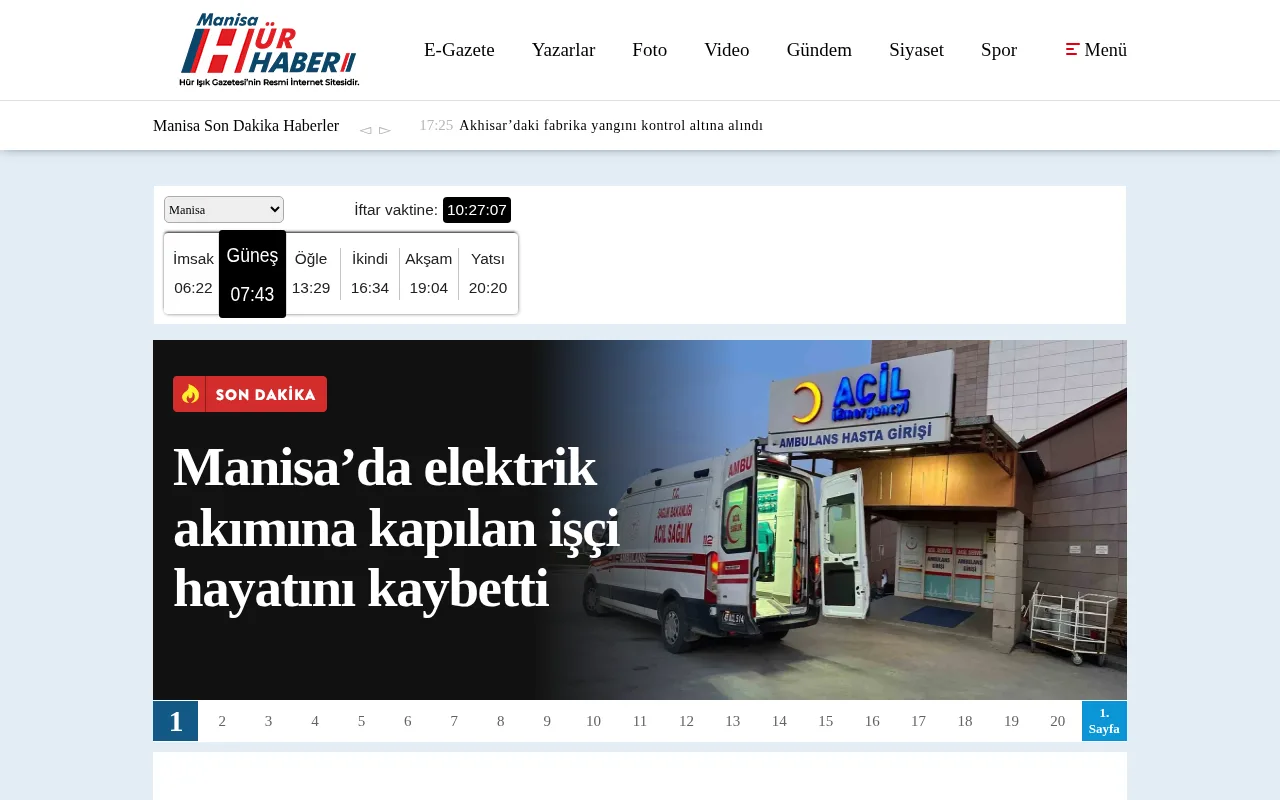Image resolution: width=1280 pixels, height=800 pixels.
Task: Click the Akhisar fabrika yangını ticker headline
Action: point(611,125)
